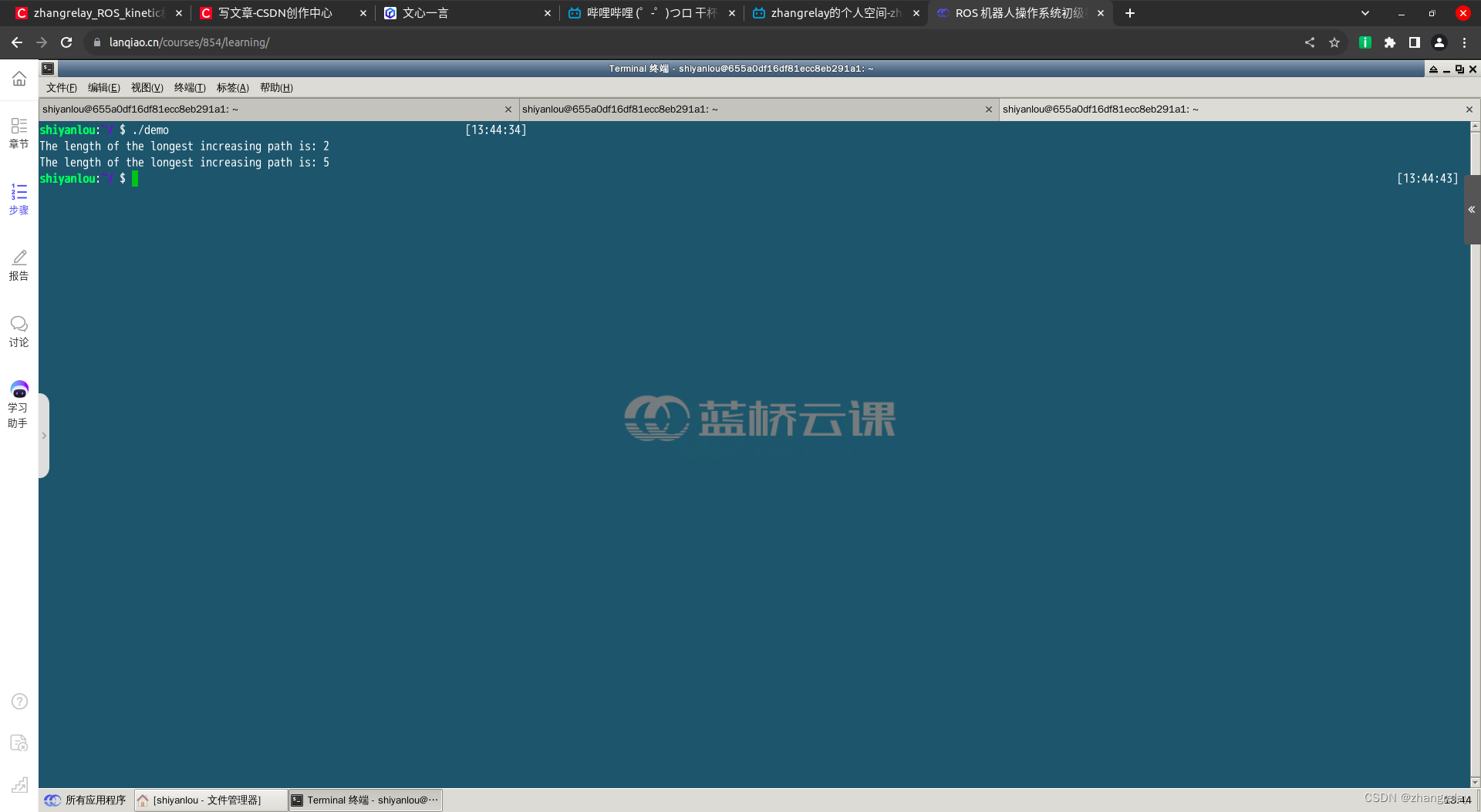Expand the left sidebar panel handle
Image resolution: width=1481 pixels, height=812 pixels.
pos(44,436)
